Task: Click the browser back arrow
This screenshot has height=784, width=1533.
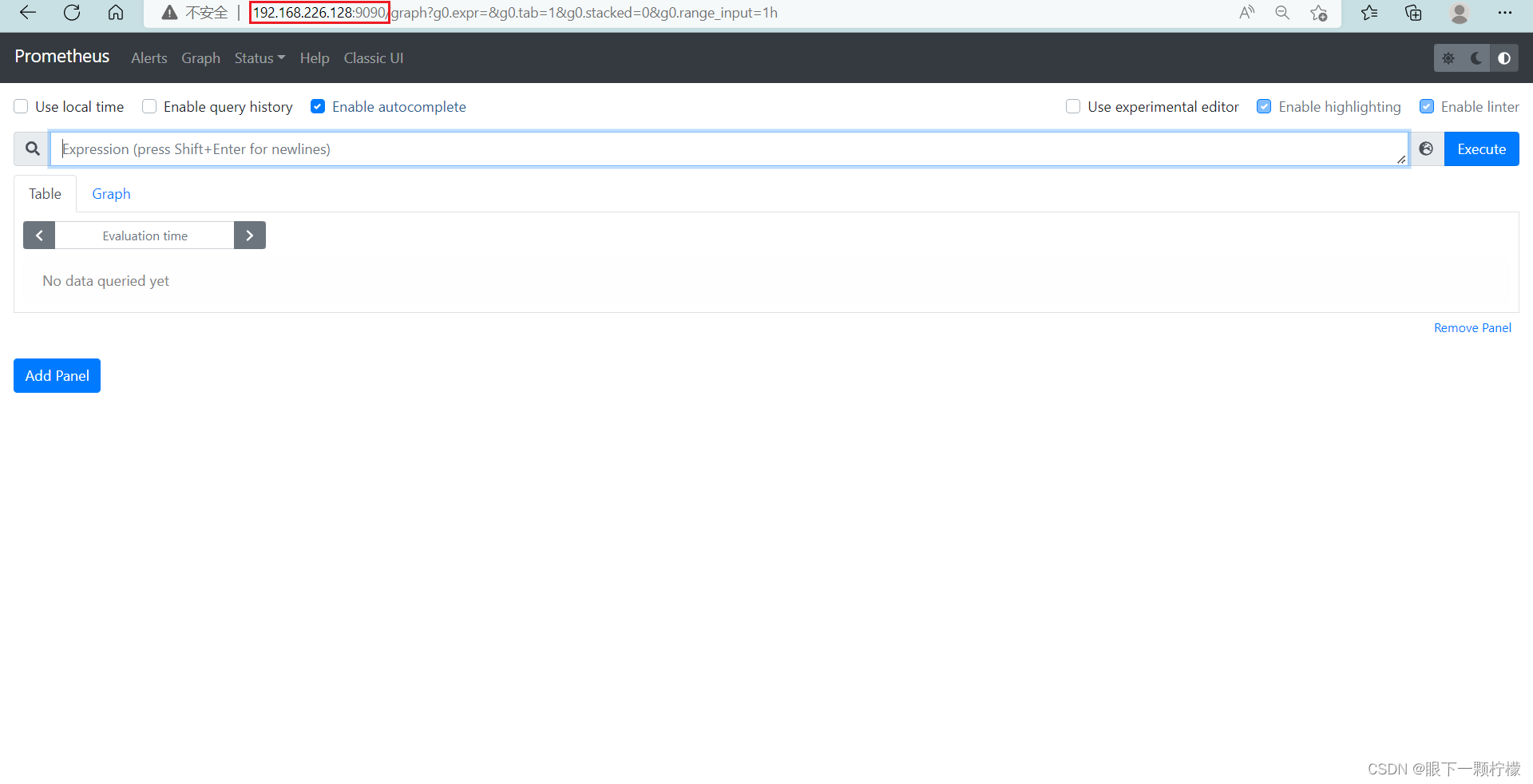Action: [x=28, y=13]
